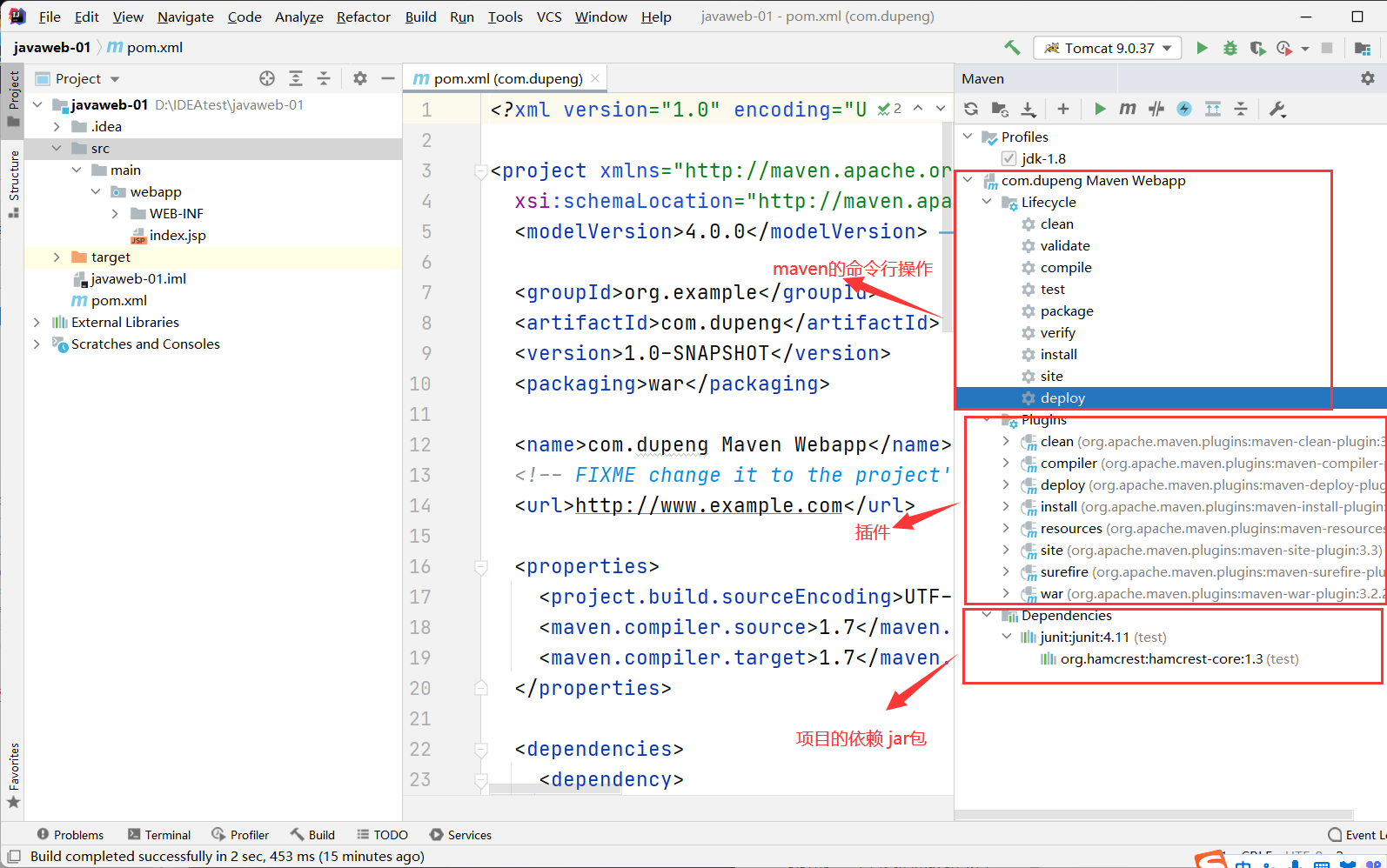The image size is (1387, 868).
Task: Add Maven project plus icon
Action: 1062,109
